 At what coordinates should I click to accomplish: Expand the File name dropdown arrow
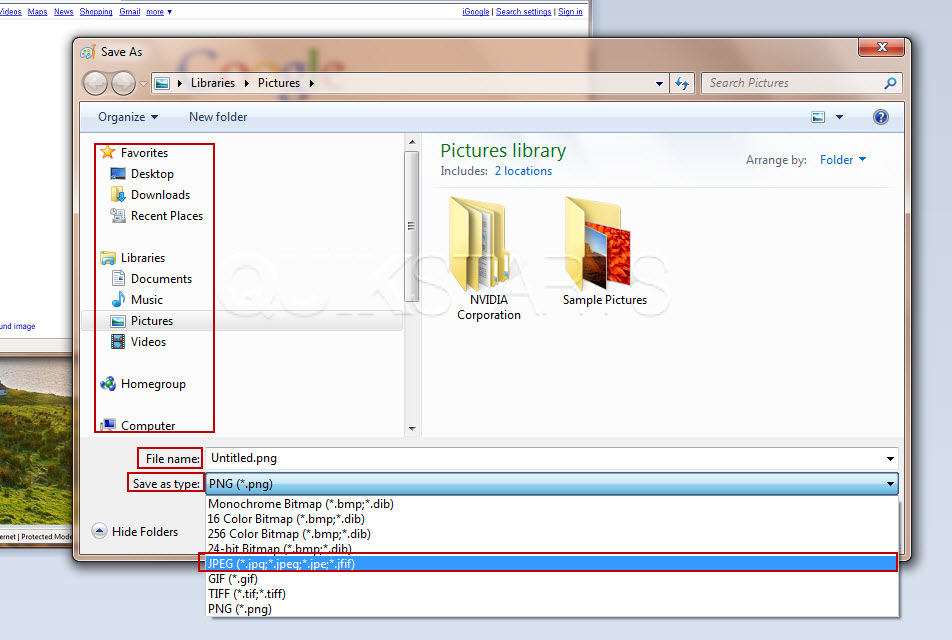point(889,458)
